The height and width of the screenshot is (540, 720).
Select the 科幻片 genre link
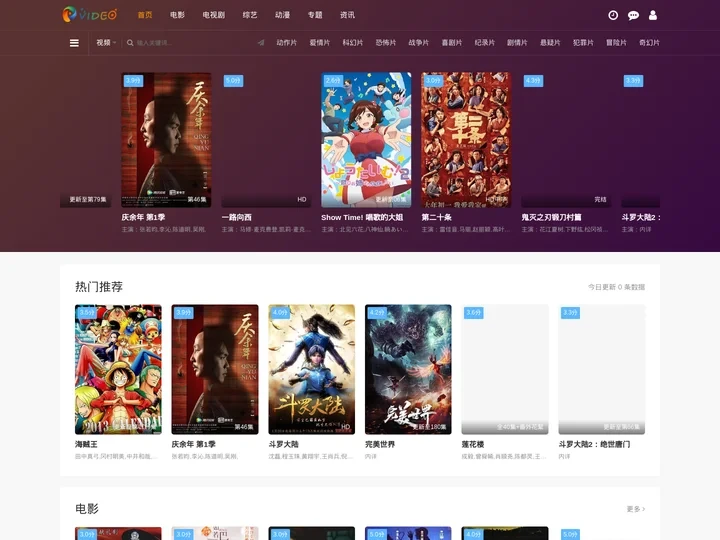click(353, 43)
